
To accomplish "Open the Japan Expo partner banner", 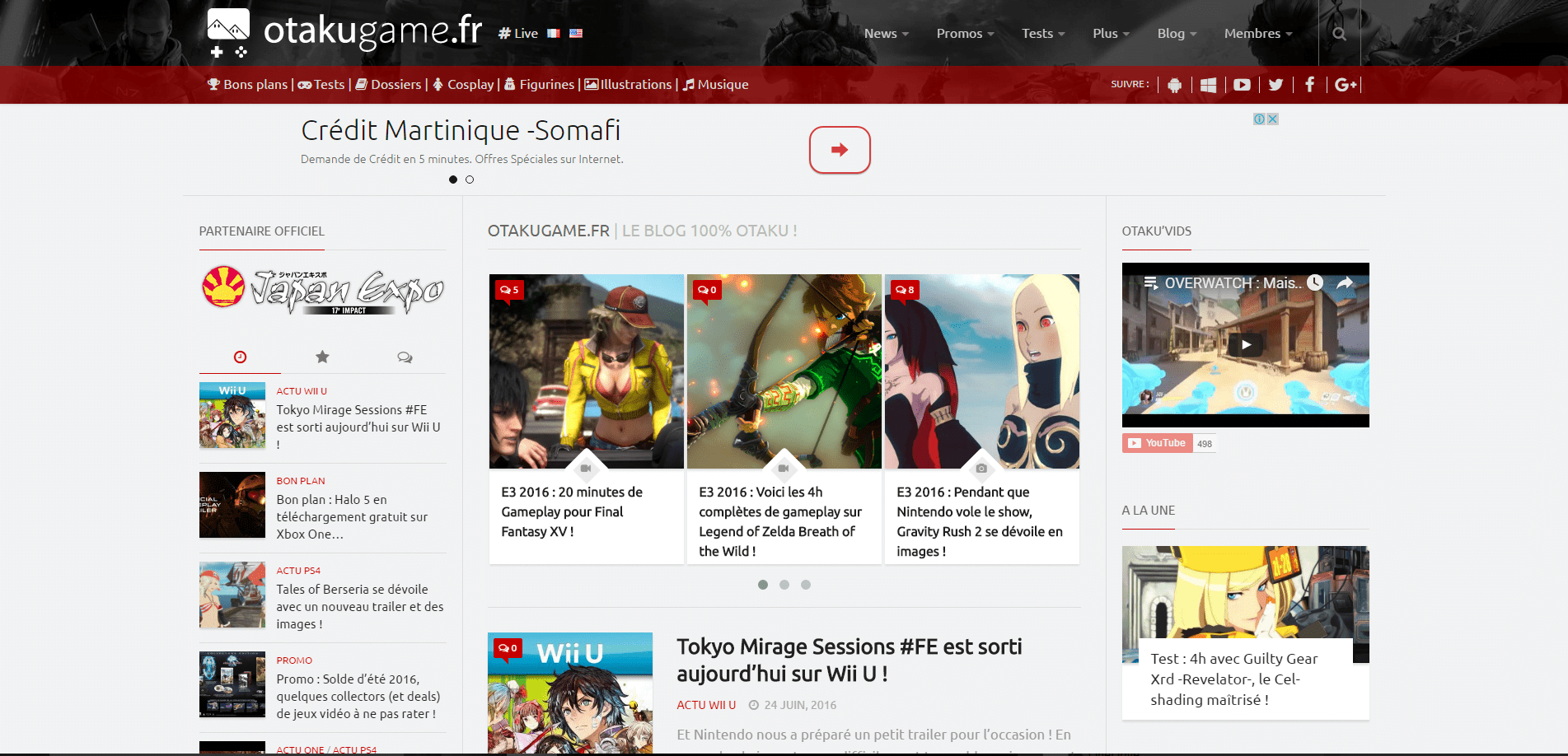I will point(322,291).
